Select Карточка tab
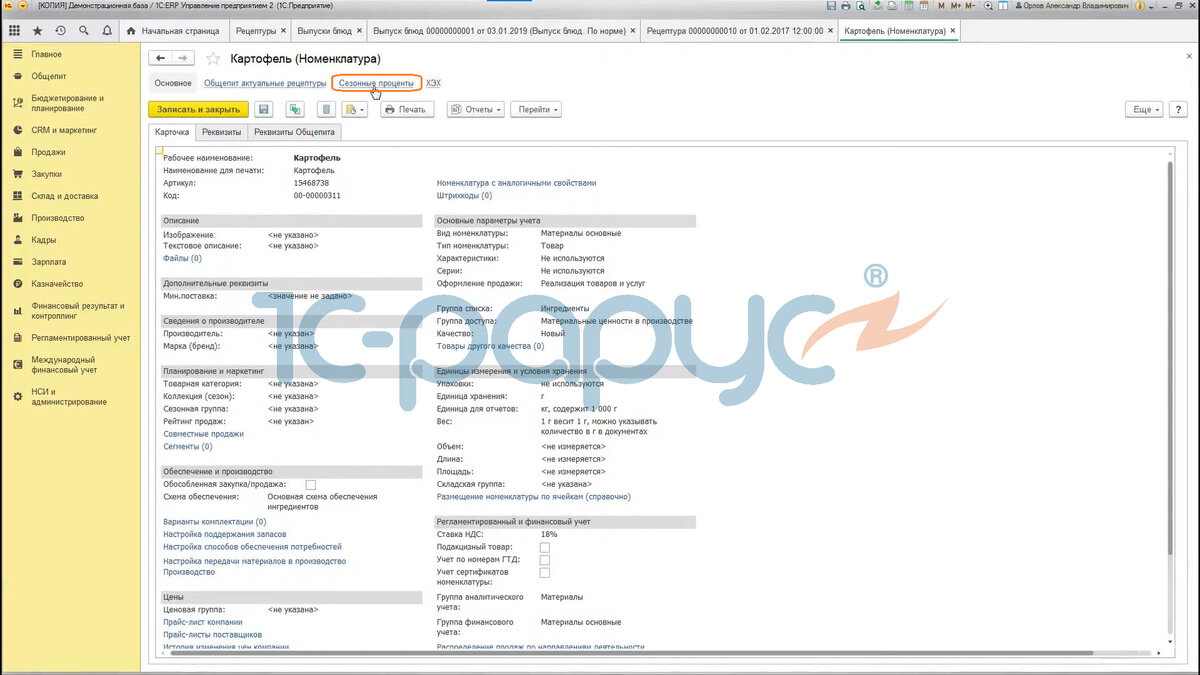 click(171, 131)
